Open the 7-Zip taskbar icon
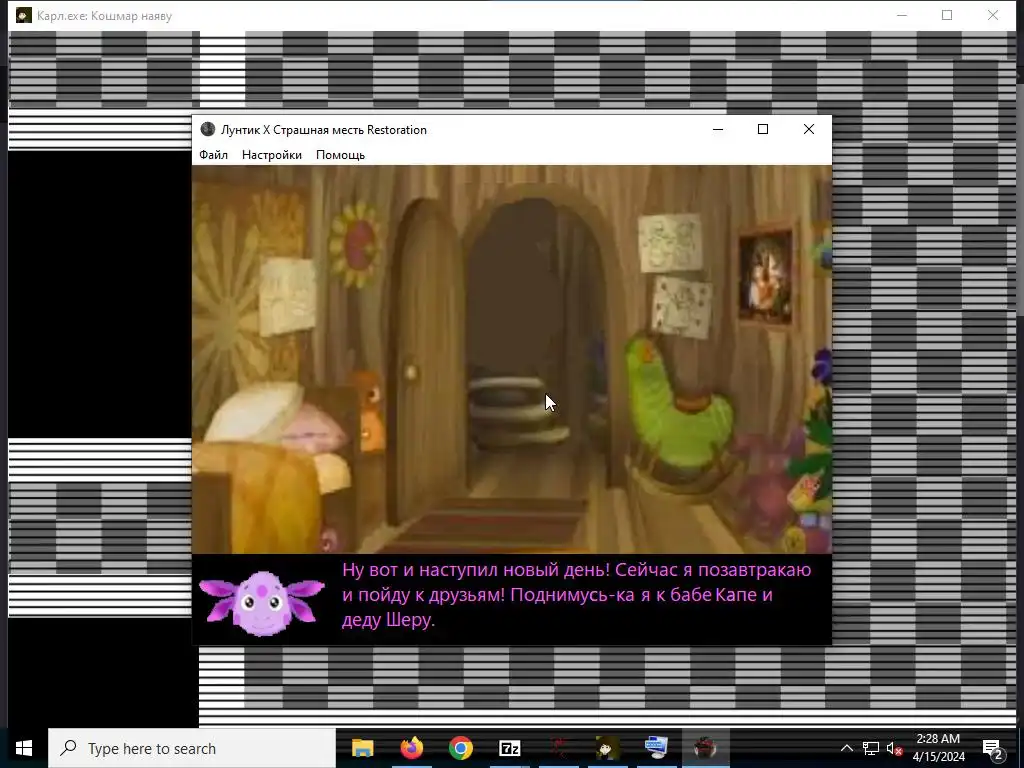 tap(509, 748)
